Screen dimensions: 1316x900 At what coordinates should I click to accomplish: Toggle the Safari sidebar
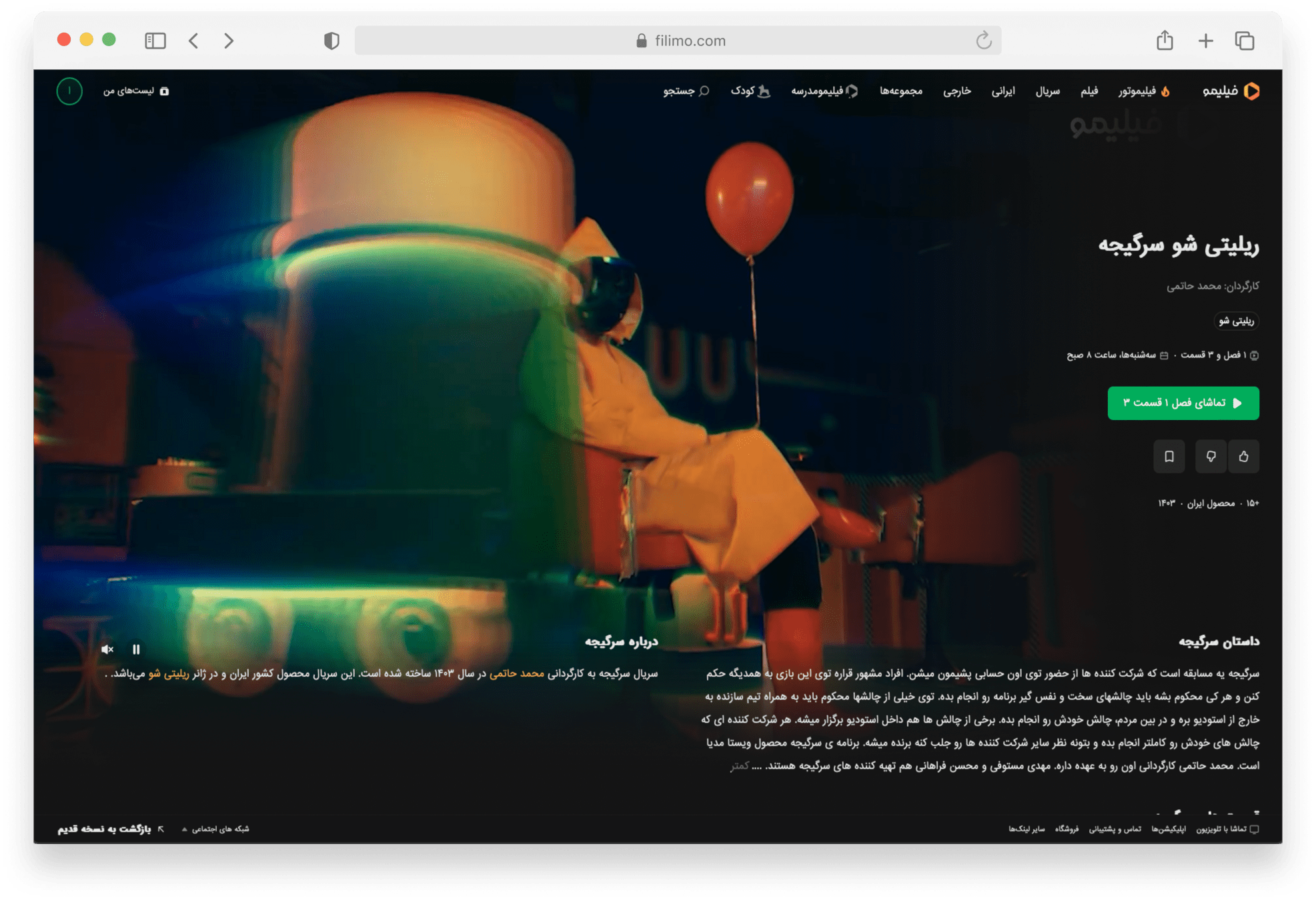(x=155, y=41)
